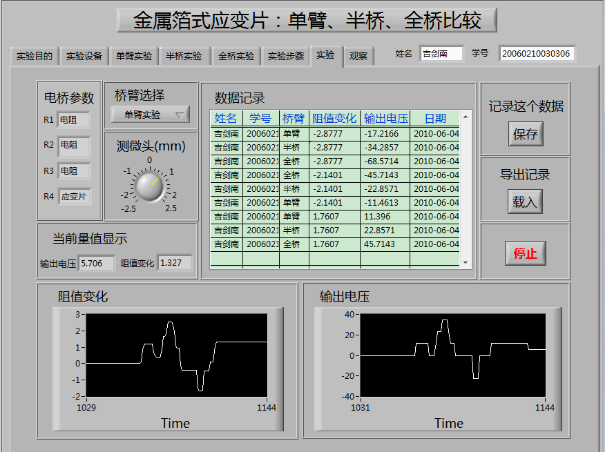Click the 学号 column header
The image size is (605, 453).
click(x=260, y=118)
